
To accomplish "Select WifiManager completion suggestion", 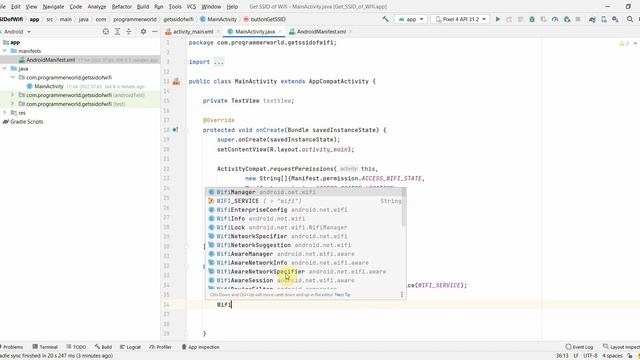I will [305, 192].
